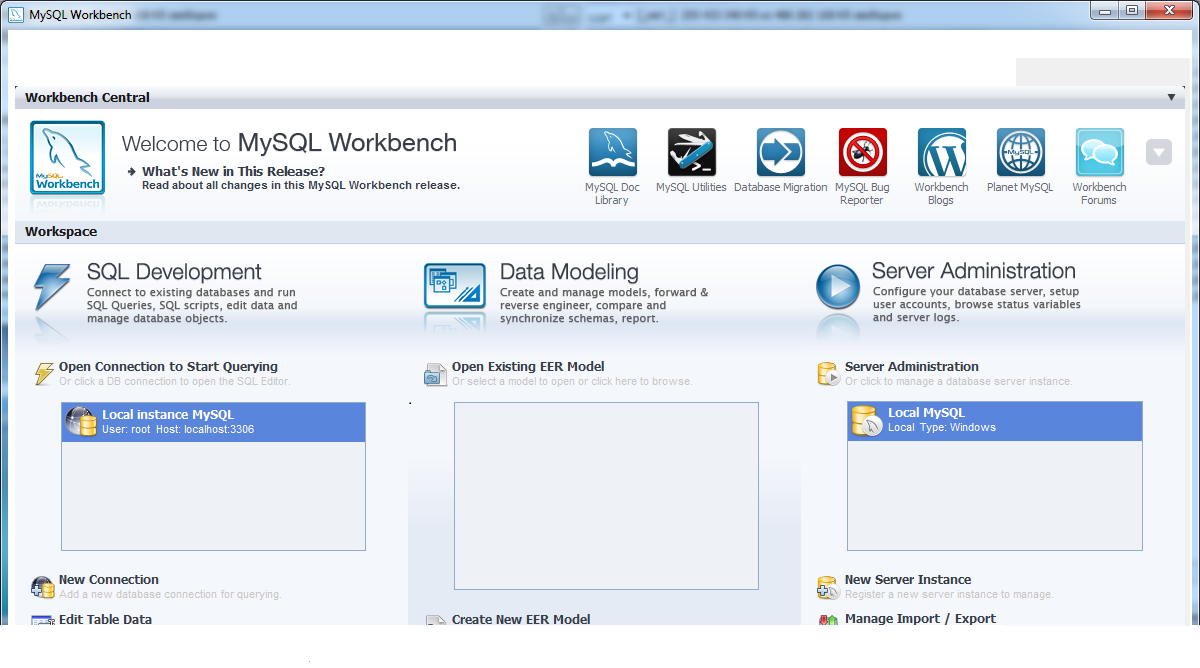The image size is (1200, 668).
Task: Maximize the MySQL Workbench window
Action: (1132, 10)
